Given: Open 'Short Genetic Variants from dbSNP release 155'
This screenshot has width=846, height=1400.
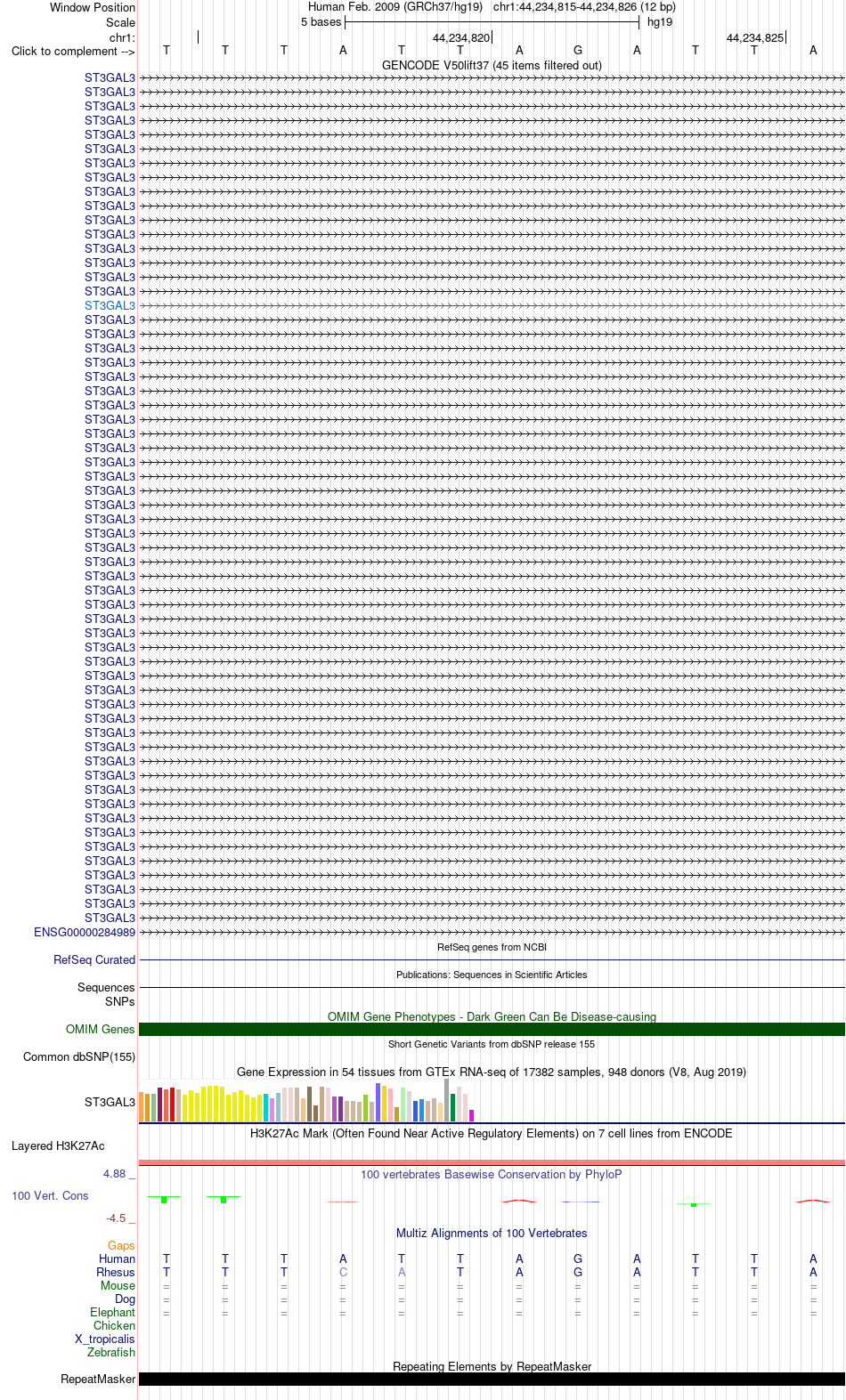Looking at the screenshot, I should (492, 1044).
